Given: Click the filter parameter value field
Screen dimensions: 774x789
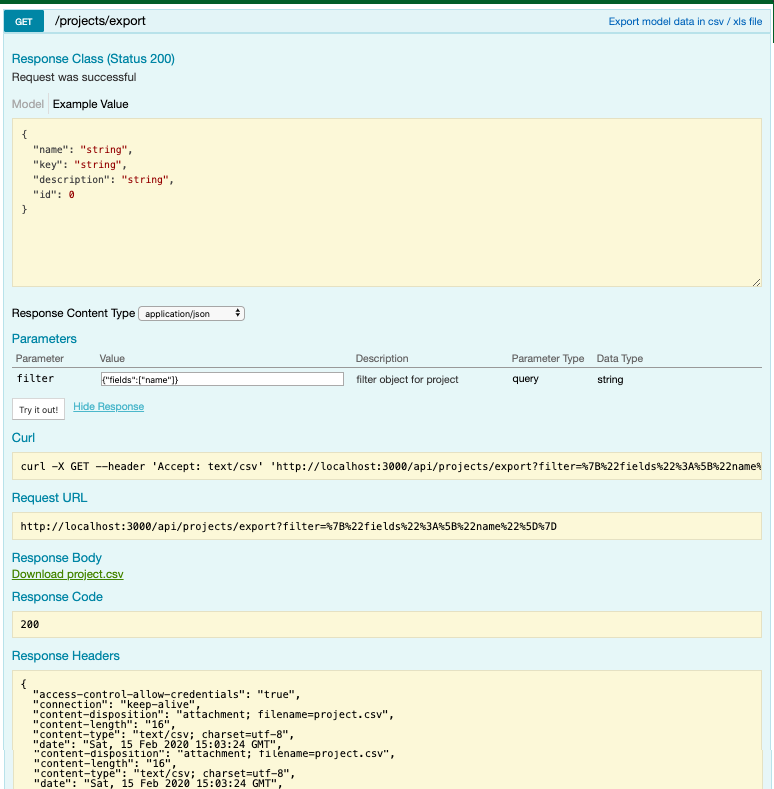Looking at the screenshot, I should pyautogui.click(x=222, y=379).
